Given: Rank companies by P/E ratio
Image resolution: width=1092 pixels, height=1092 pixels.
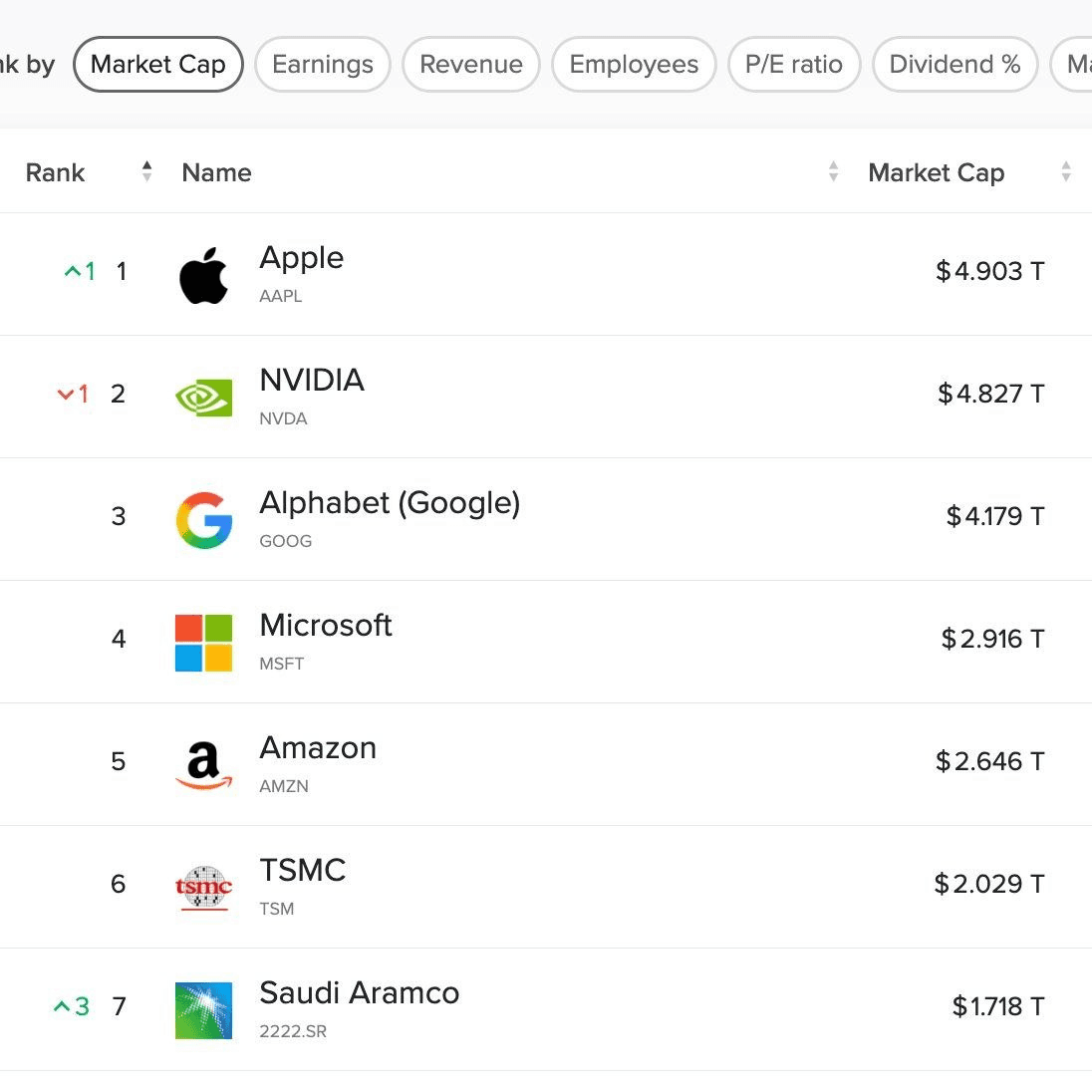Looking at the screenshot, I should [x=794, y=64].
